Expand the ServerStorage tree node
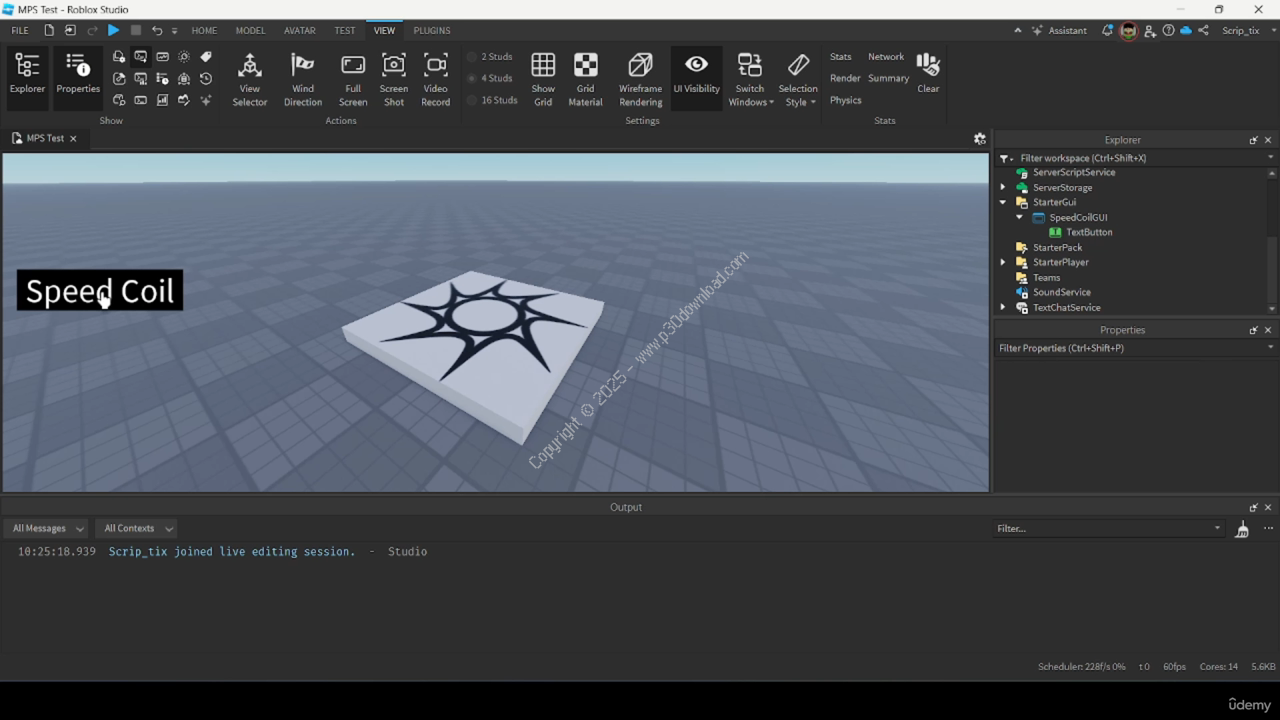 point(1003,187)
